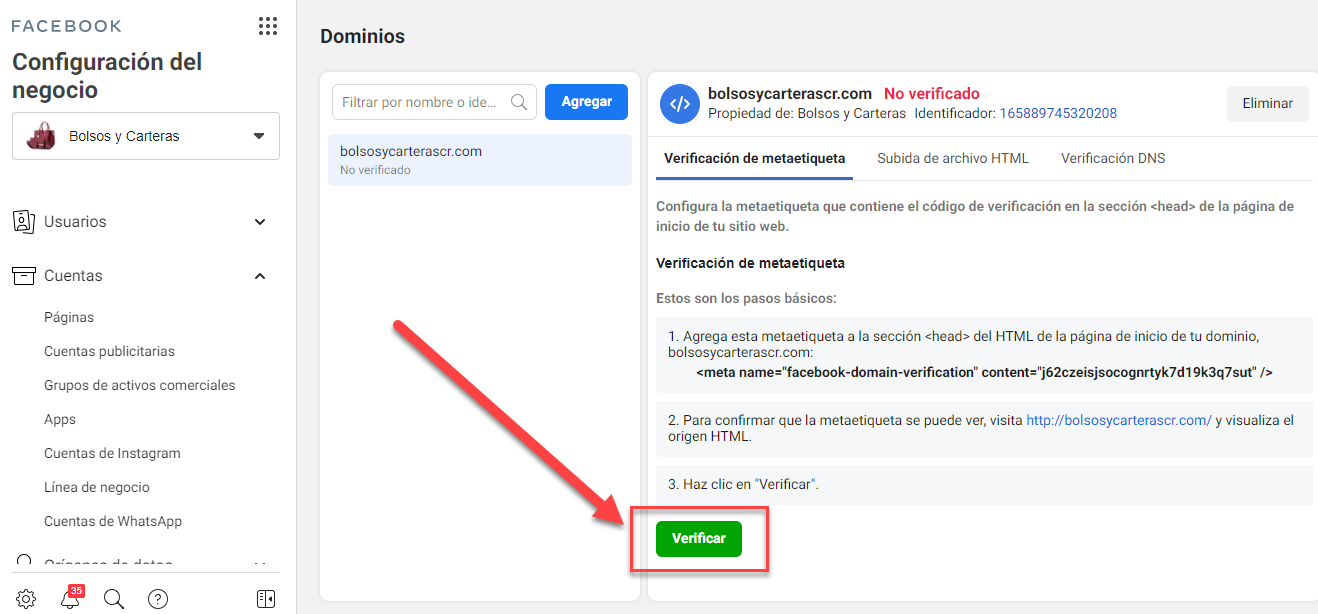Open Cuentas publicitarias in the sidebar

[109, 351]
